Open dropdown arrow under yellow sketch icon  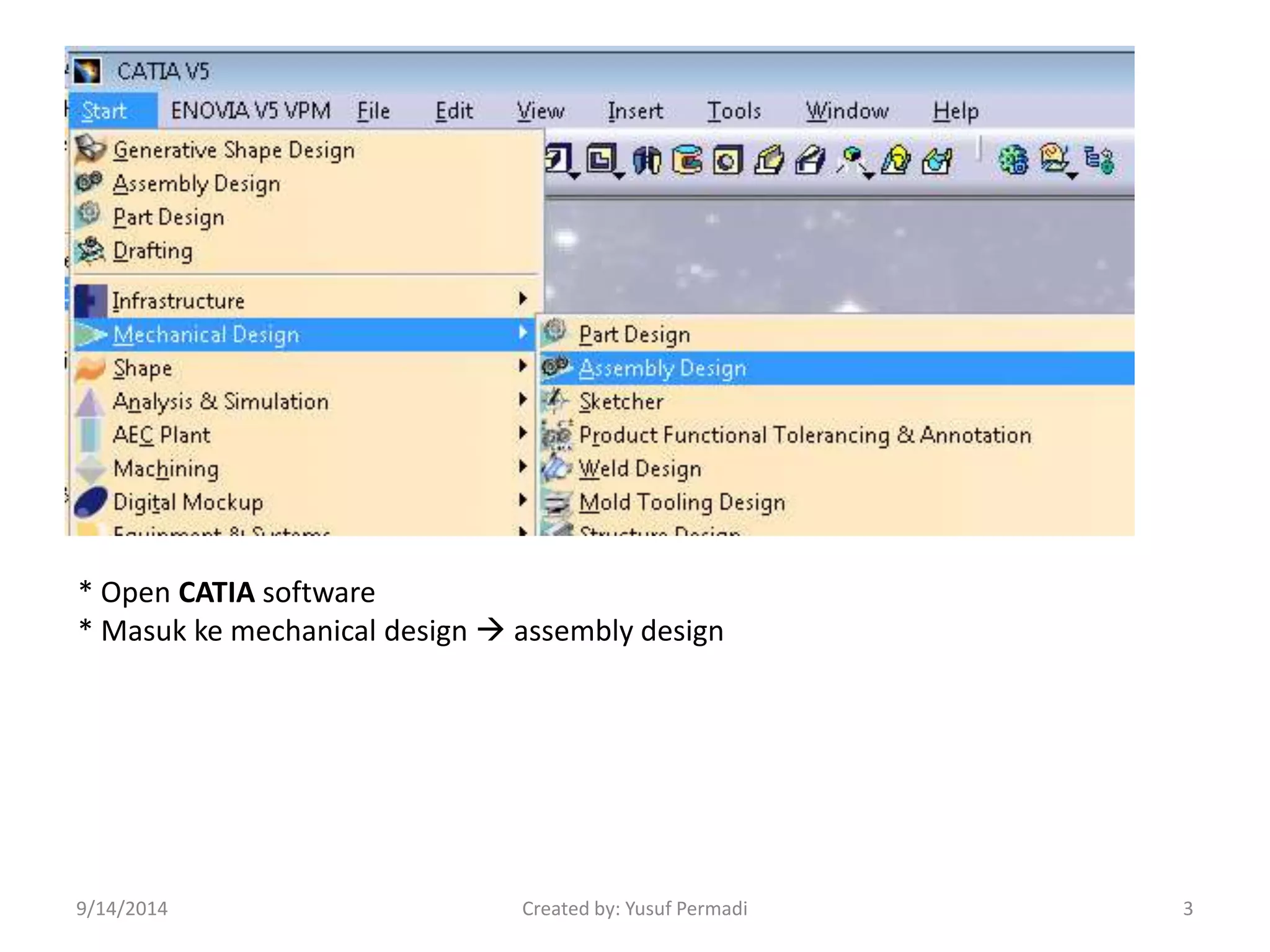pos(1073,177)
